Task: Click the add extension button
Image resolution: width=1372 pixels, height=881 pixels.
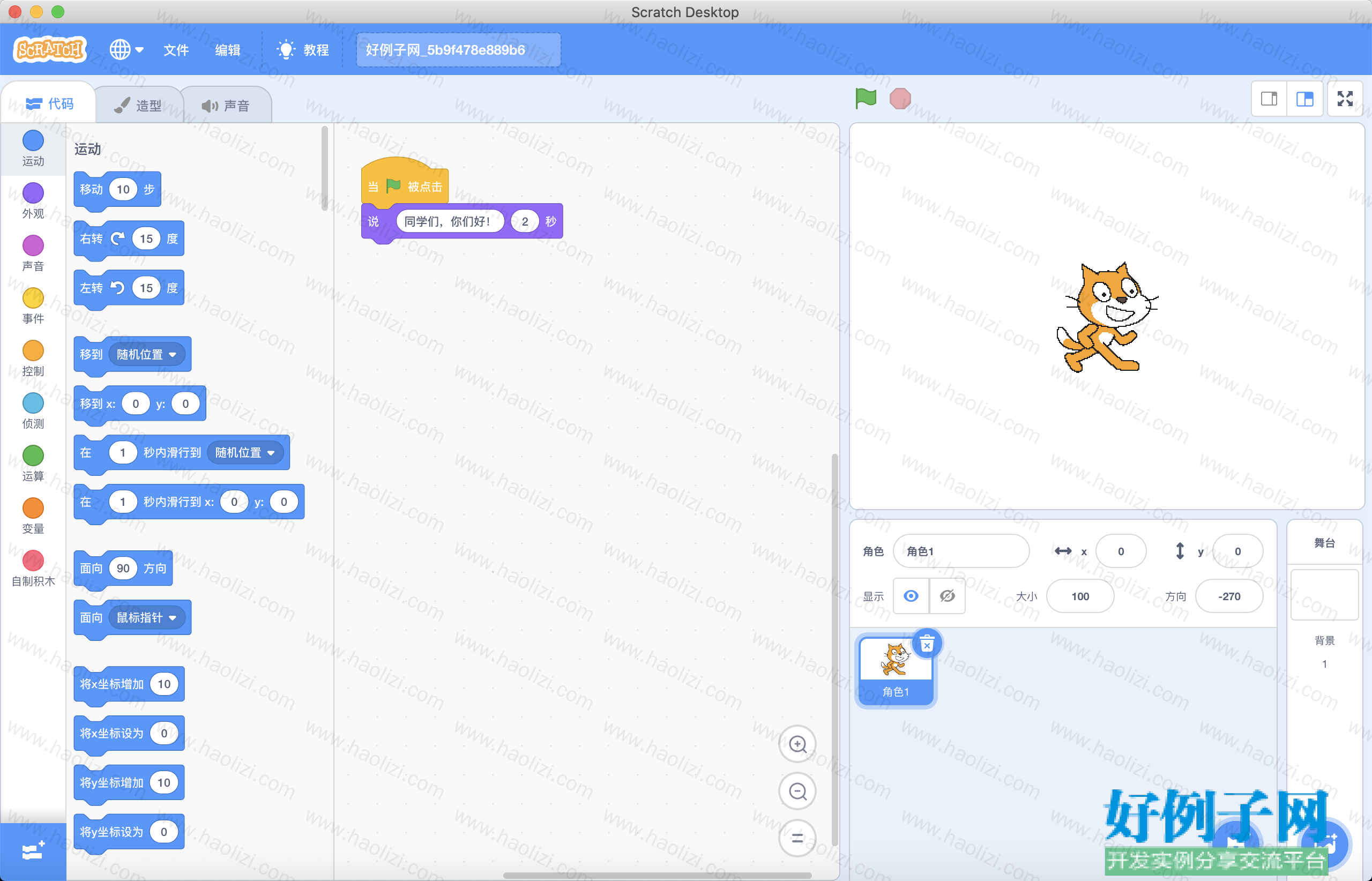Action: click(33, 852)
